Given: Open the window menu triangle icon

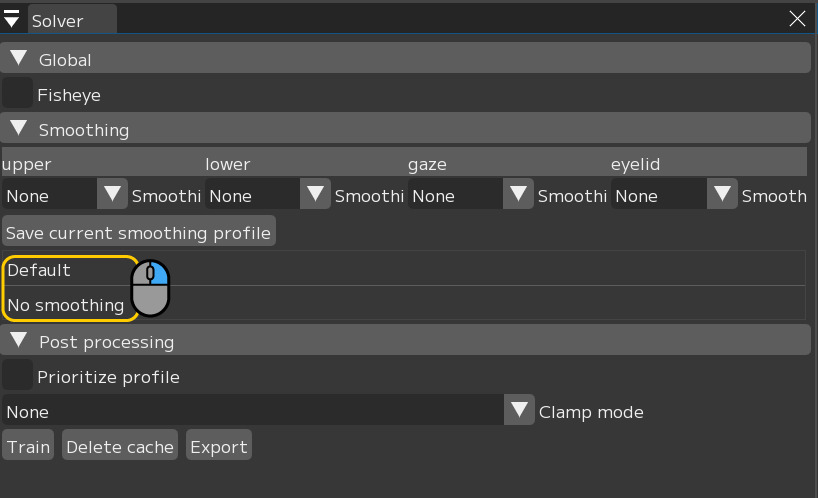Looking at the screenshot, I should click(12, 19).
